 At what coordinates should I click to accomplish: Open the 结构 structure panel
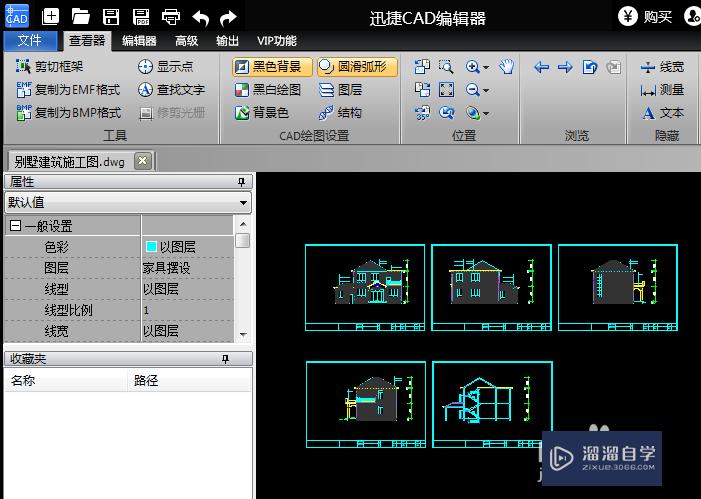(340, 113)
